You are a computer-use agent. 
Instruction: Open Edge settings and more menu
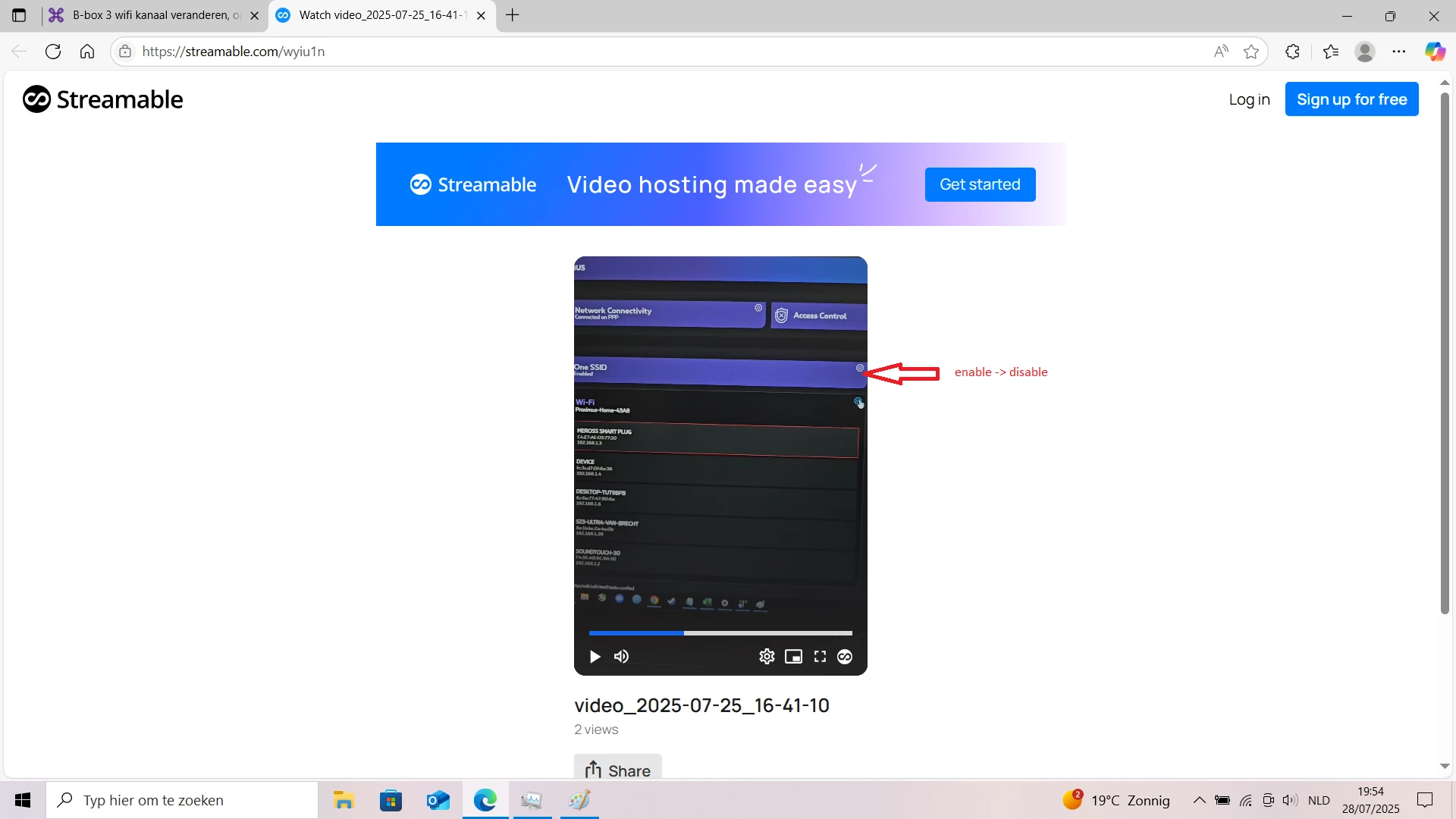[x=1399, y=52]
